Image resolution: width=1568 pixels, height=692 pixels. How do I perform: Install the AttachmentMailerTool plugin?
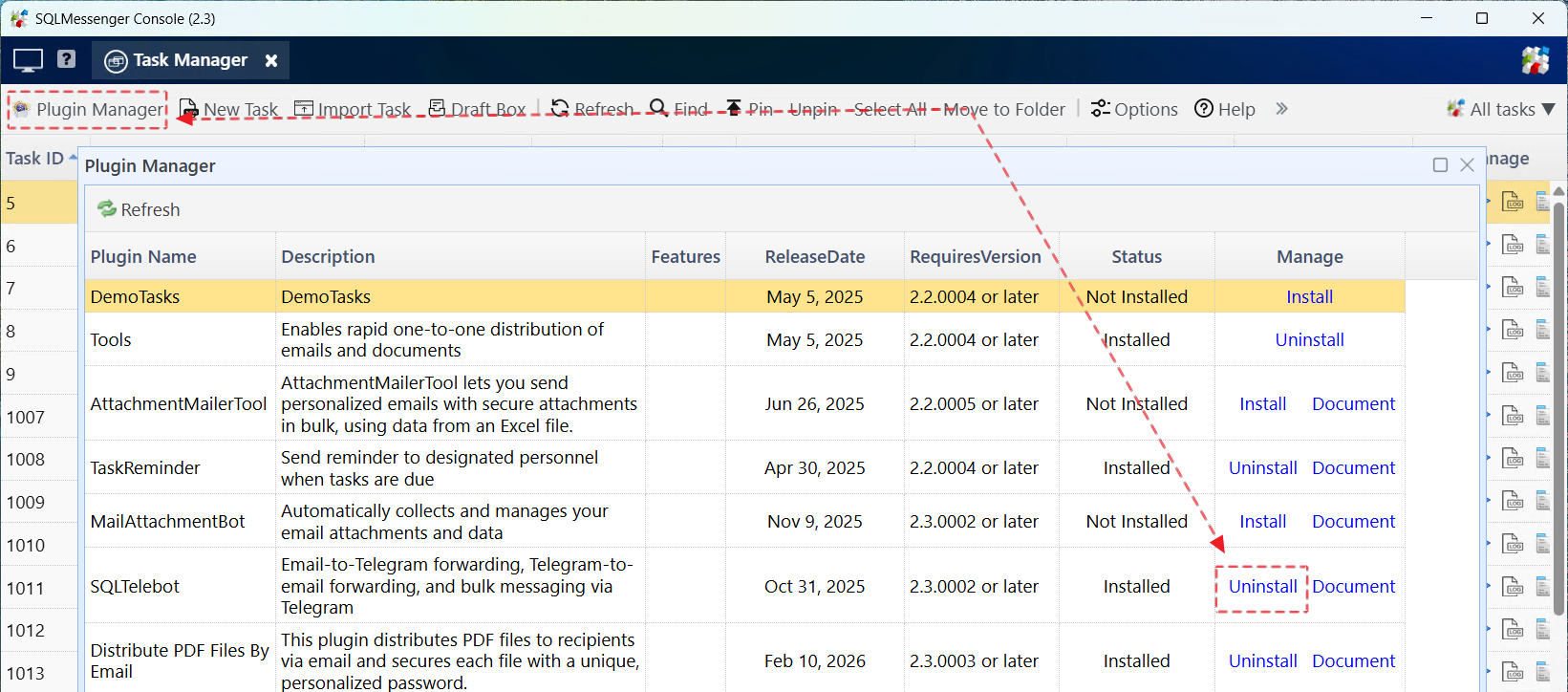(x=1262, y=403)
